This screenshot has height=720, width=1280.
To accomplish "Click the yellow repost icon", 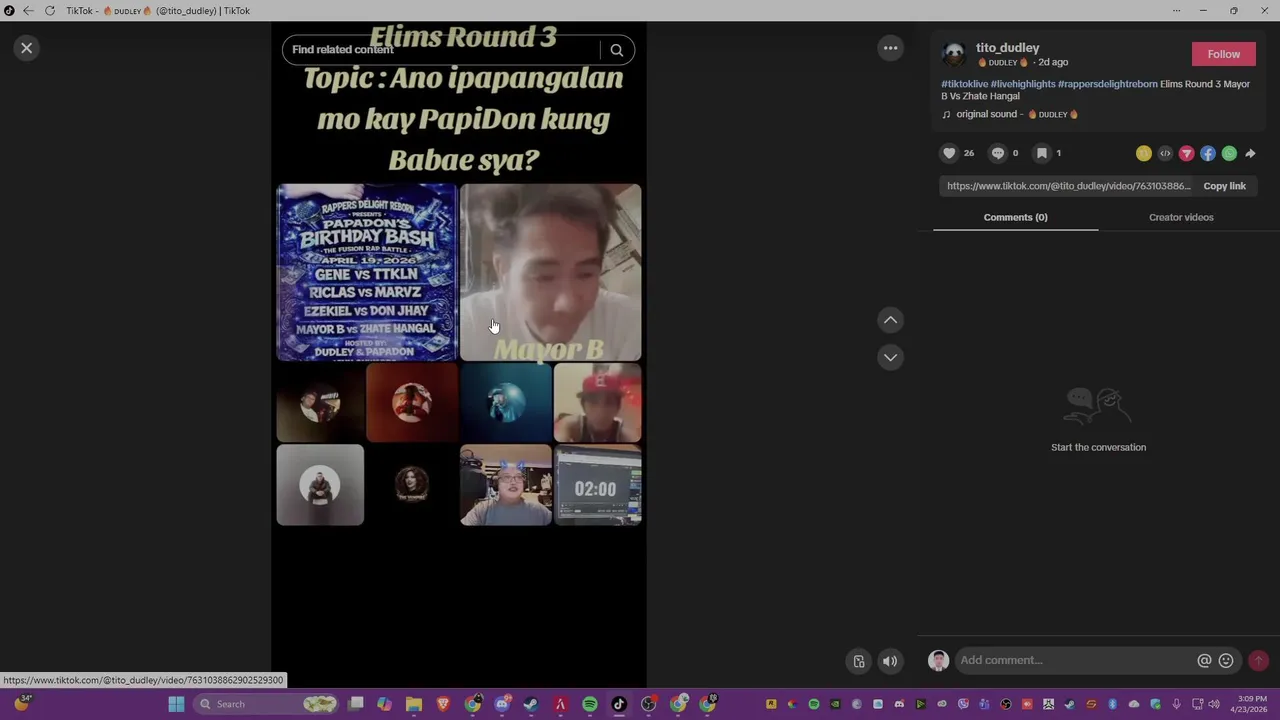I will click(x=1144, y=153).
